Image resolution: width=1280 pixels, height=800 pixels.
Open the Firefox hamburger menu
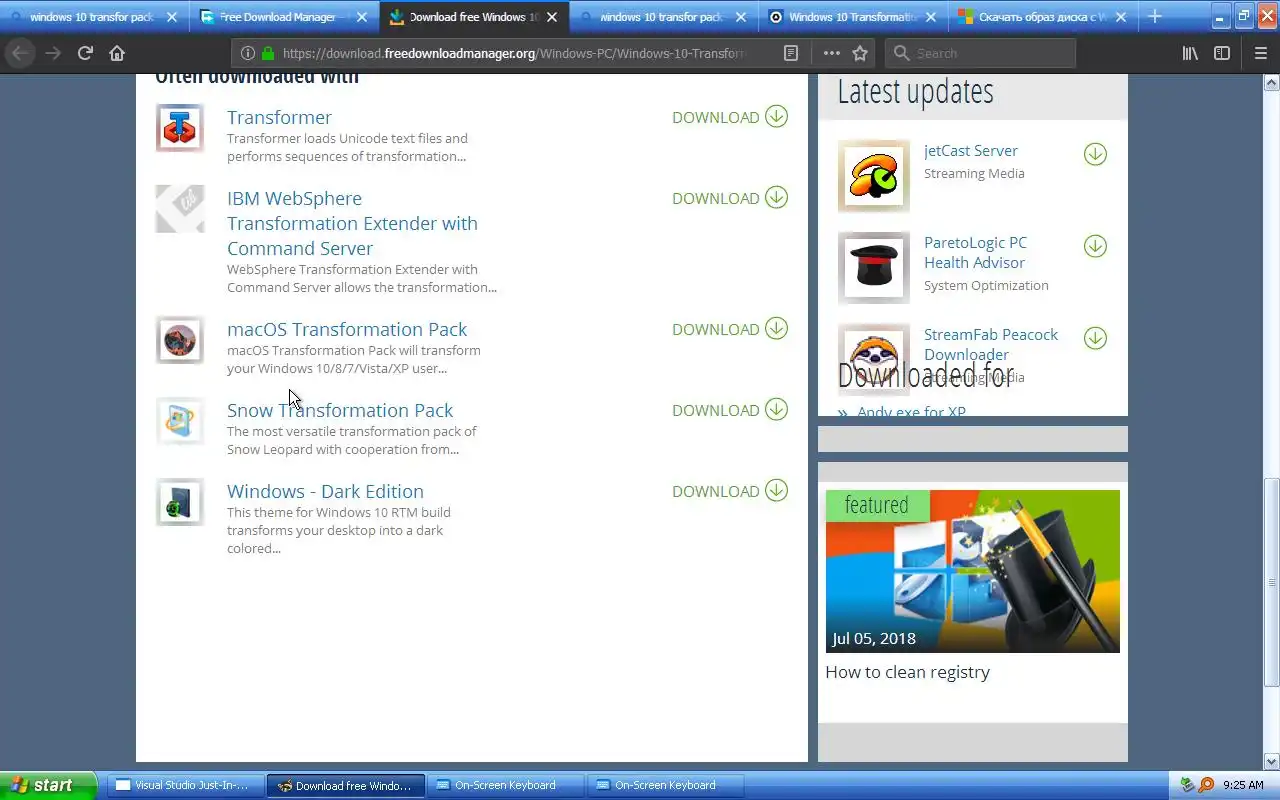[1260, 53]
